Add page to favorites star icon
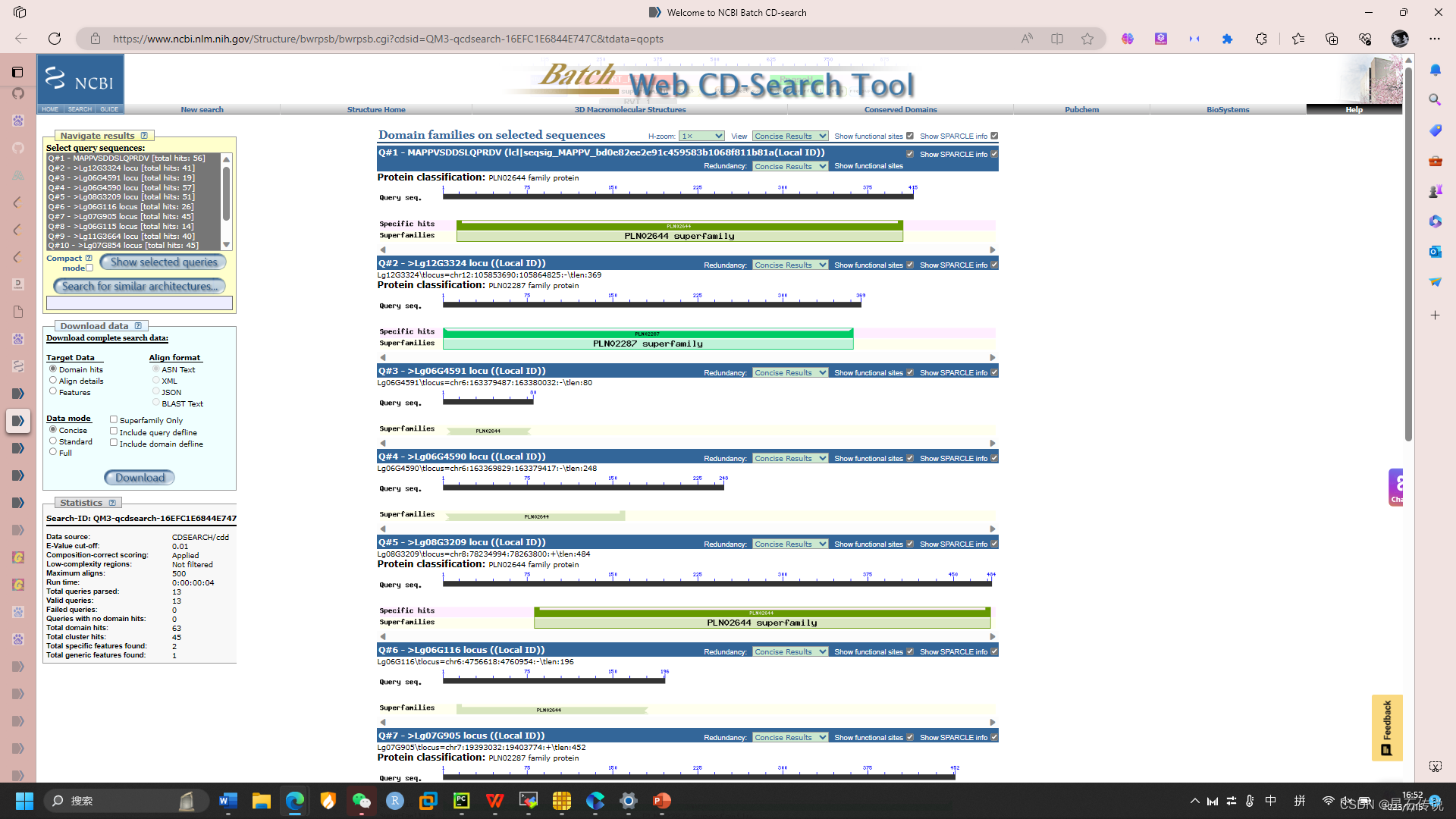Viewport: 1456px width, 819px height. (x=1087, y=39)
